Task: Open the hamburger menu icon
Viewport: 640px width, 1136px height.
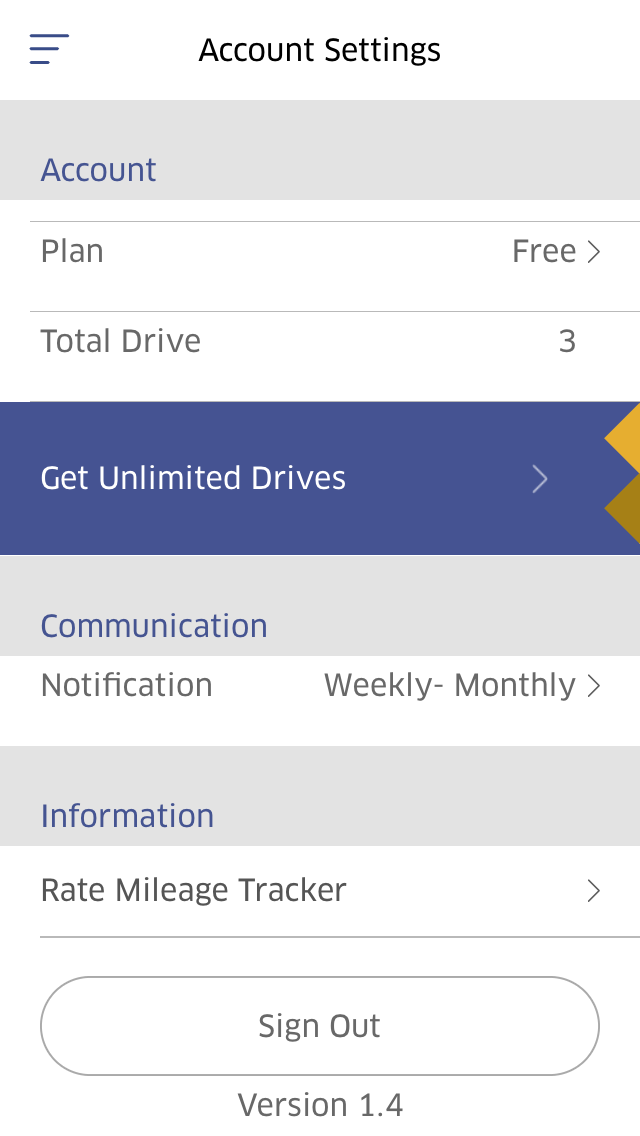Action: coord(49,49)
